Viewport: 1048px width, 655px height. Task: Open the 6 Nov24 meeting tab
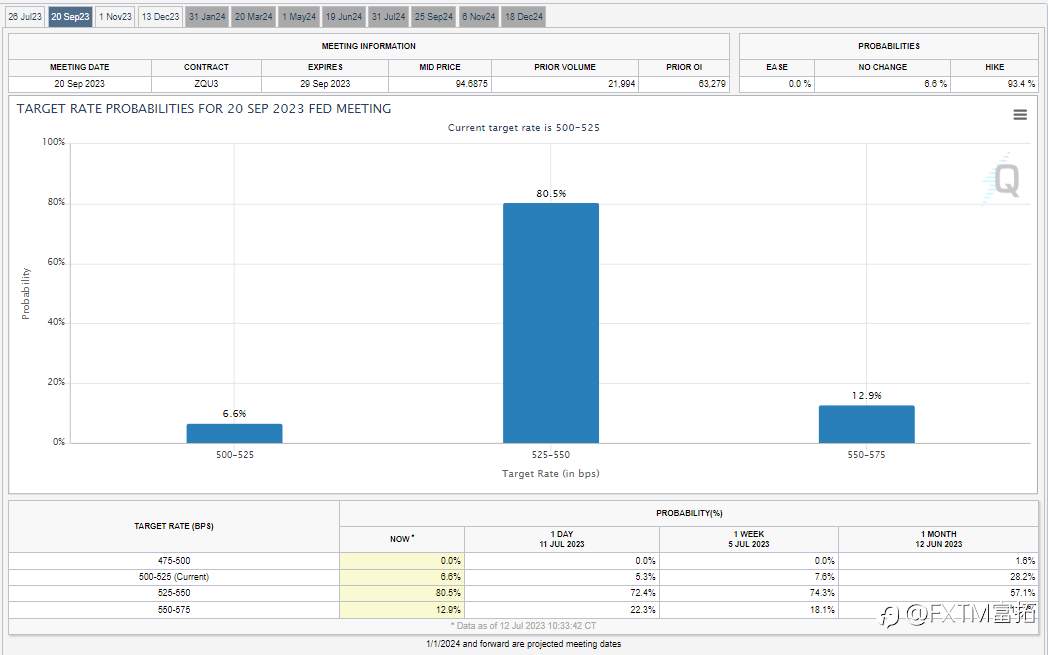tap(479, 17)
